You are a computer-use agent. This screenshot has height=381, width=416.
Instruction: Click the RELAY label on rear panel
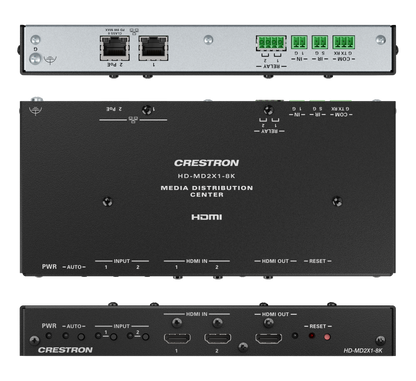pyautogui.click(x=271, y=66)
